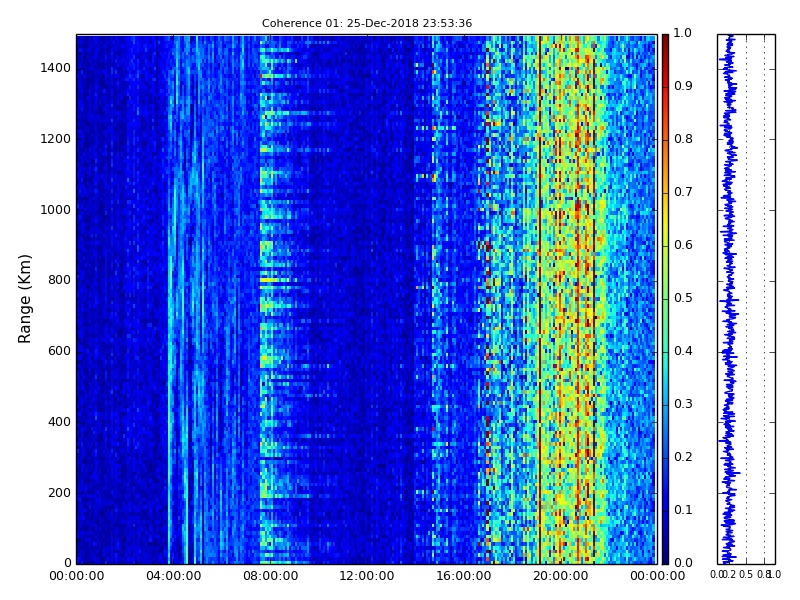The image size is (800, 600).
Task: Click the 400 range tick label
Action: [59, 422]
